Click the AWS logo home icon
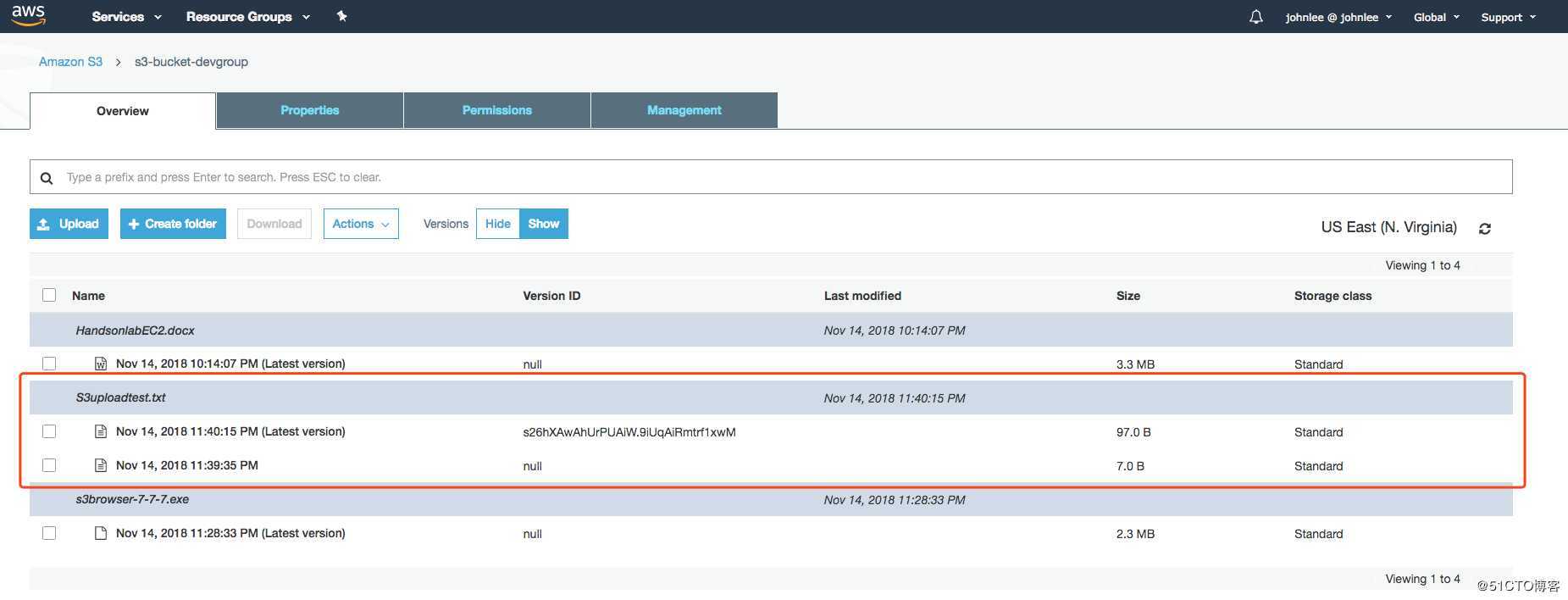The height and width of the screenshot is (600, 1568). tap(28, 15)
